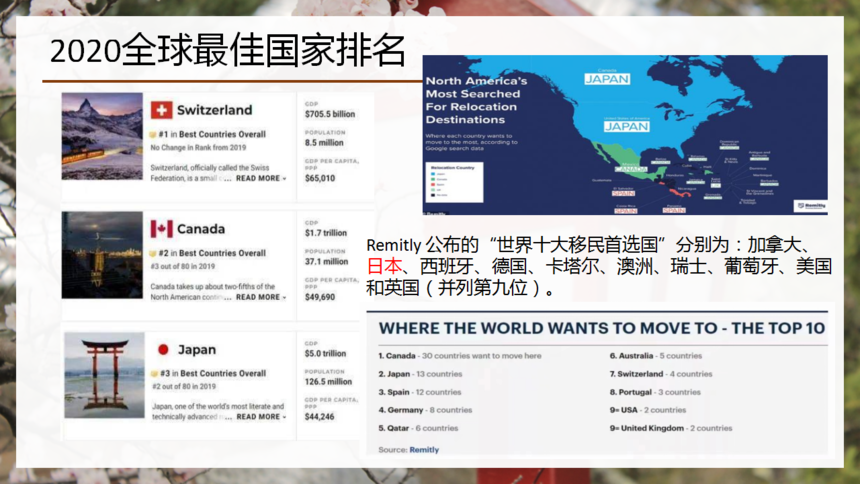This screenshot has height=484, width=860.
Task: Select "7. Switzerland - 4 countries" entry
Action: pos(661,374)
